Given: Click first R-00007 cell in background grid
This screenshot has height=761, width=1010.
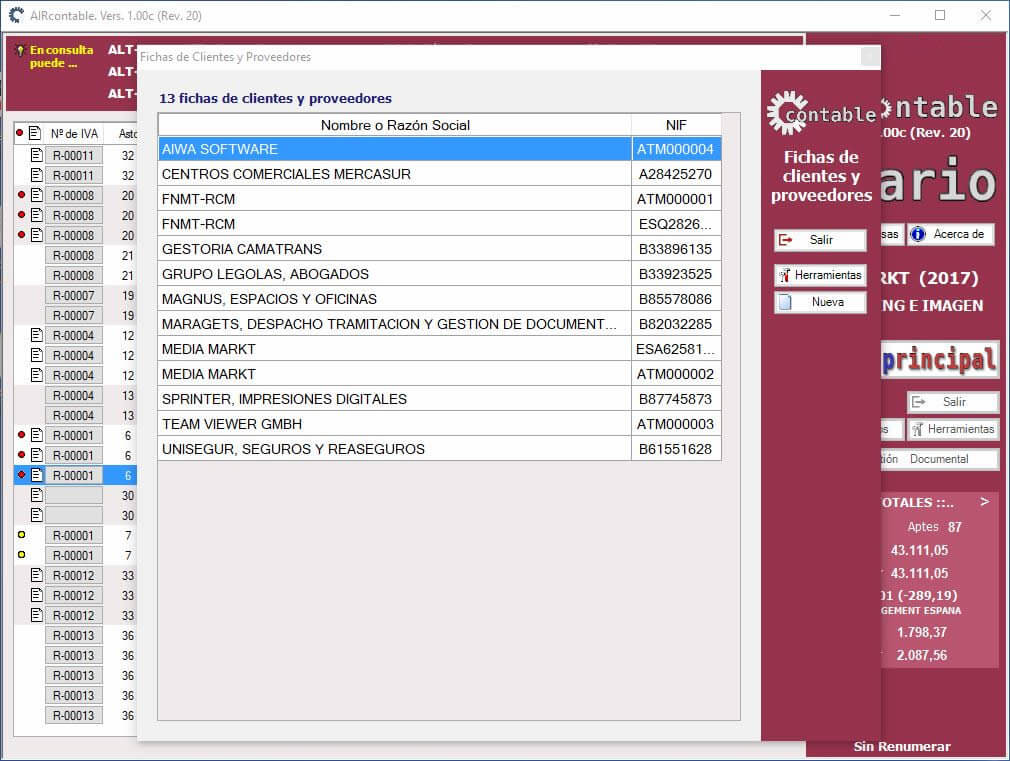Looking at the screenshot, I should pyautogui.click(x=73, y=295).
